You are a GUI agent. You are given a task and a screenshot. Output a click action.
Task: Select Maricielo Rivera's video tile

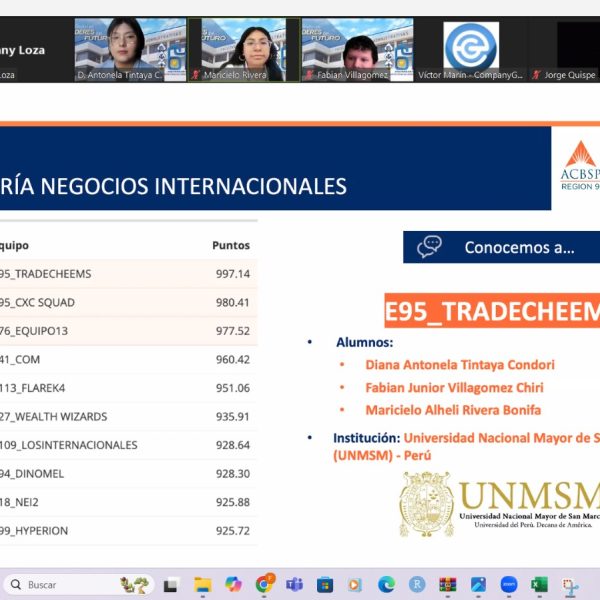[244, 49]
